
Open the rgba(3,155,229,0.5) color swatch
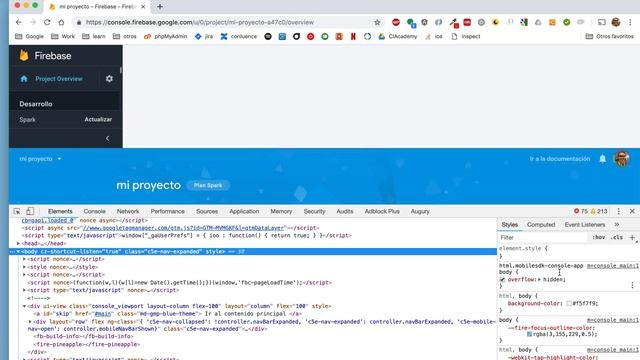[529, 334]
